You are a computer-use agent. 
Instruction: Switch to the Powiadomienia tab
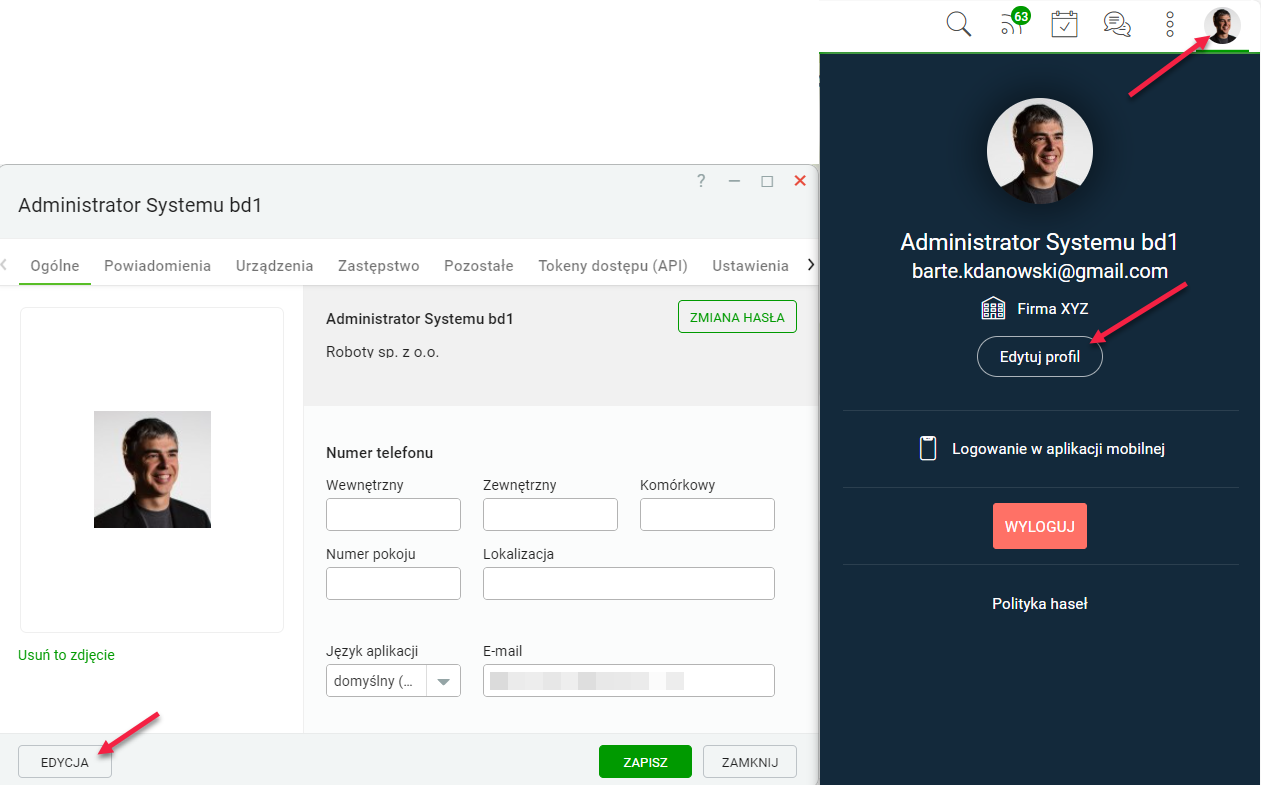coord(157,265)
